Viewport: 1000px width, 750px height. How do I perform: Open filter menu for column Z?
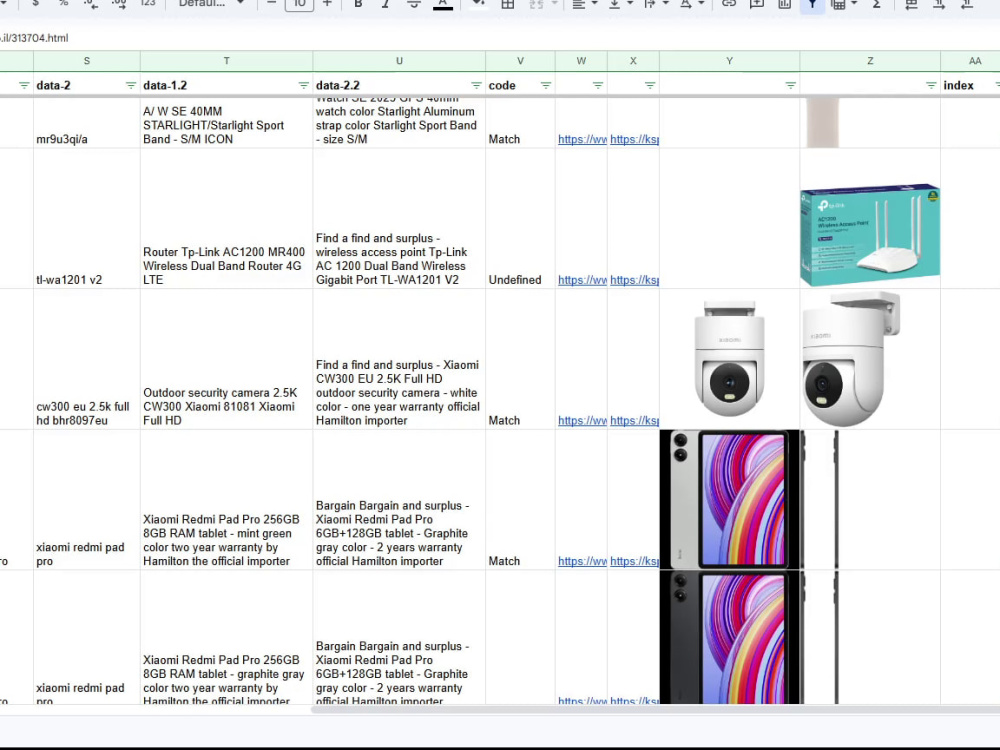pos(931,85)
